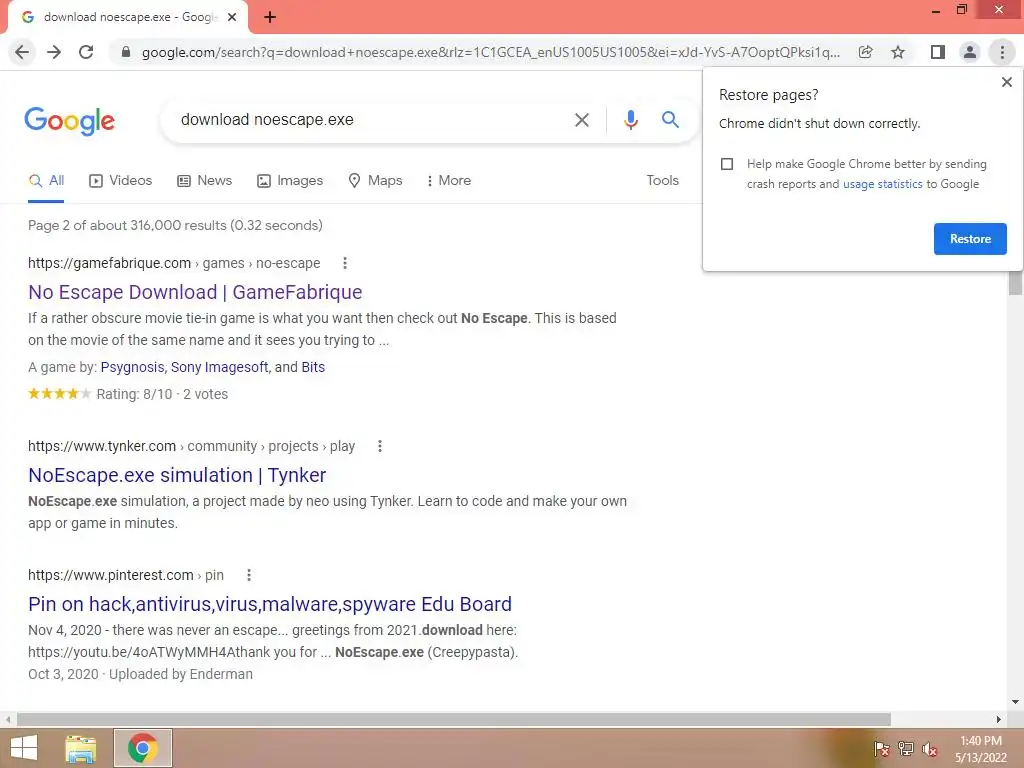Focus the Chrome address bar URL
This screenshot has width=1024, height=768.
tap(490, 52)
